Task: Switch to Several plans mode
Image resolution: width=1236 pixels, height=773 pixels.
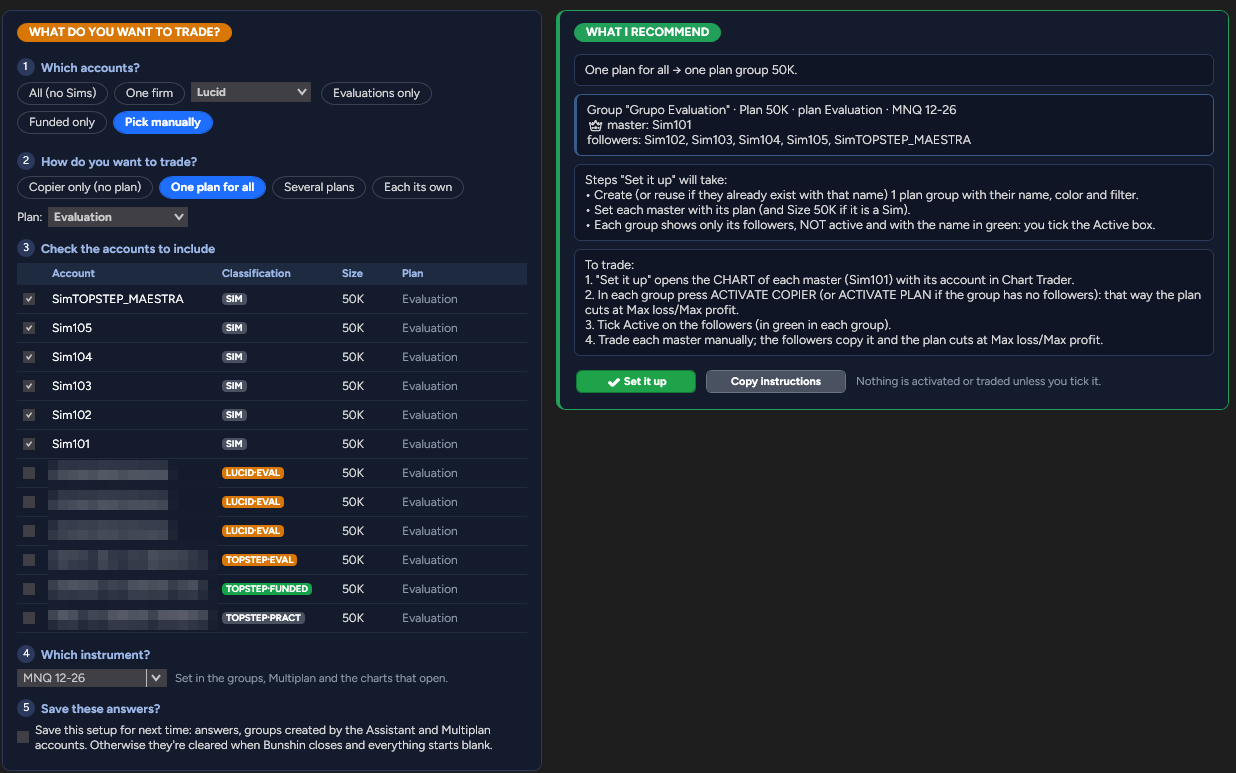Action: tap(319, 187)
